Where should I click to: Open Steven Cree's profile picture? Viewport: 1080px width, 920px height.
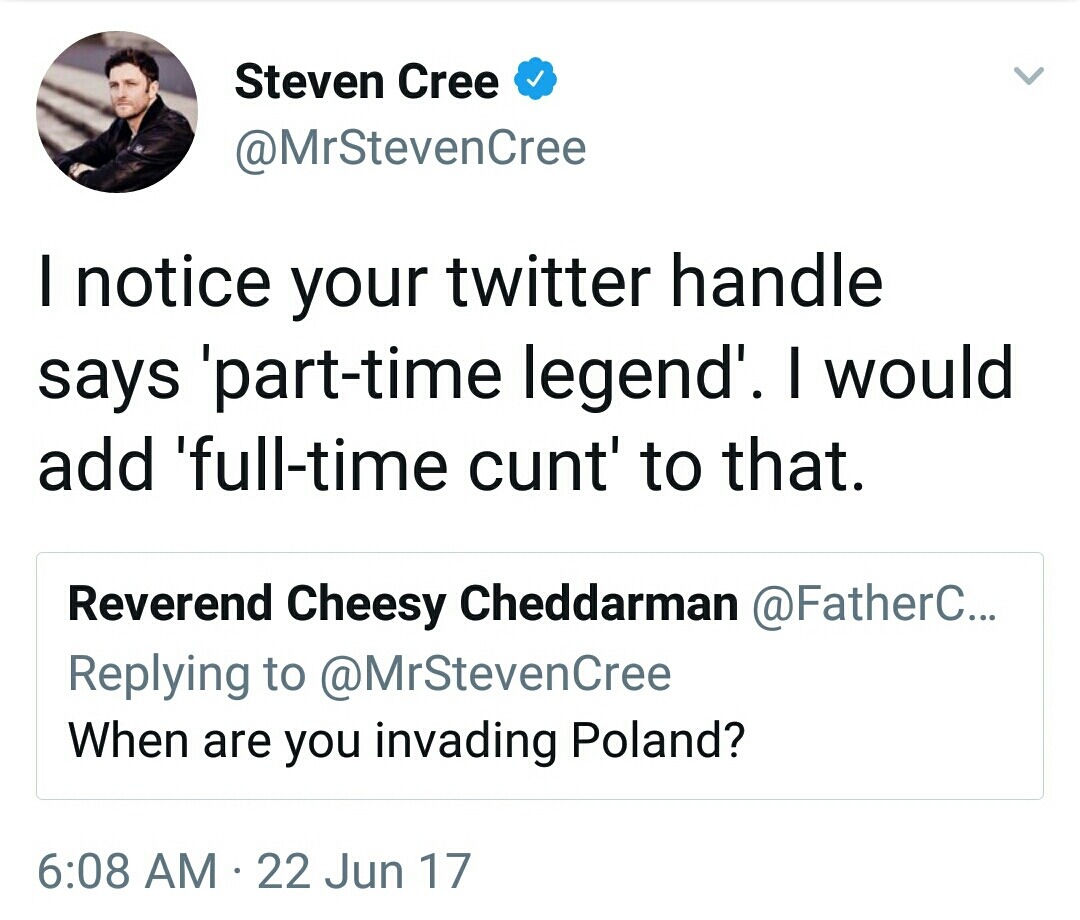click(116, 111)
